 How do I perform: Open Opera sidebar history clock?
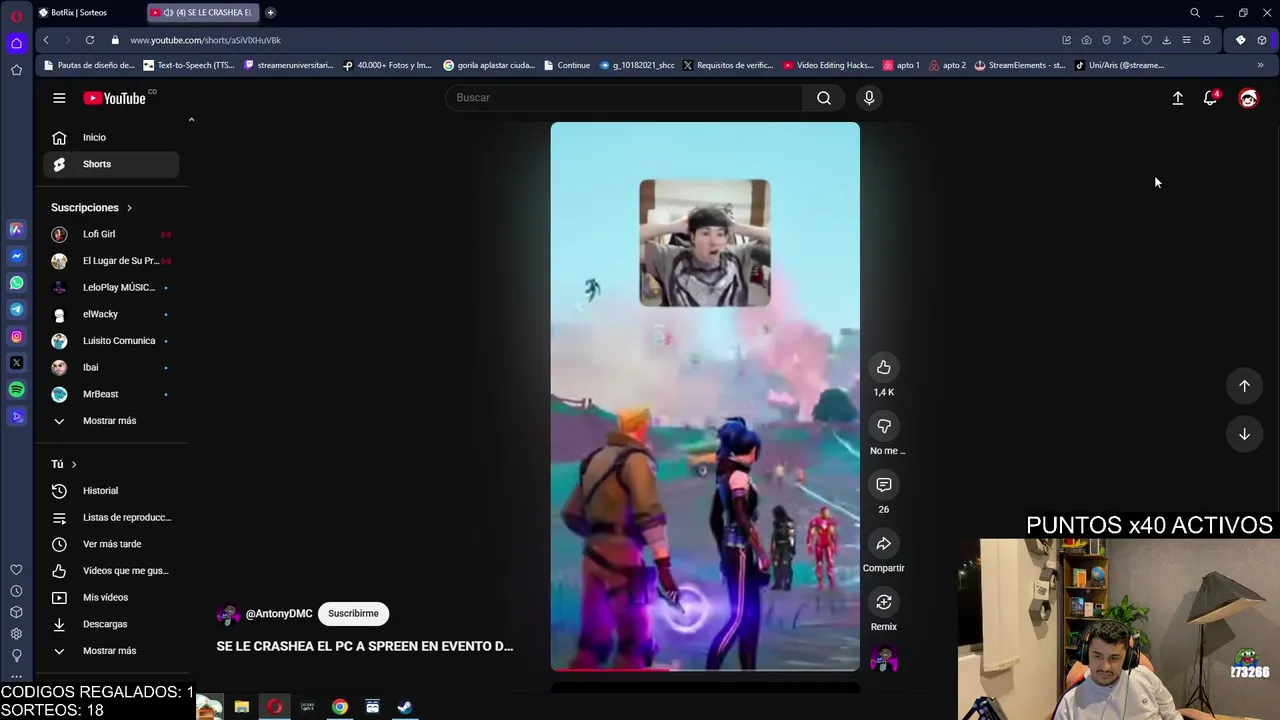point(16,591)
